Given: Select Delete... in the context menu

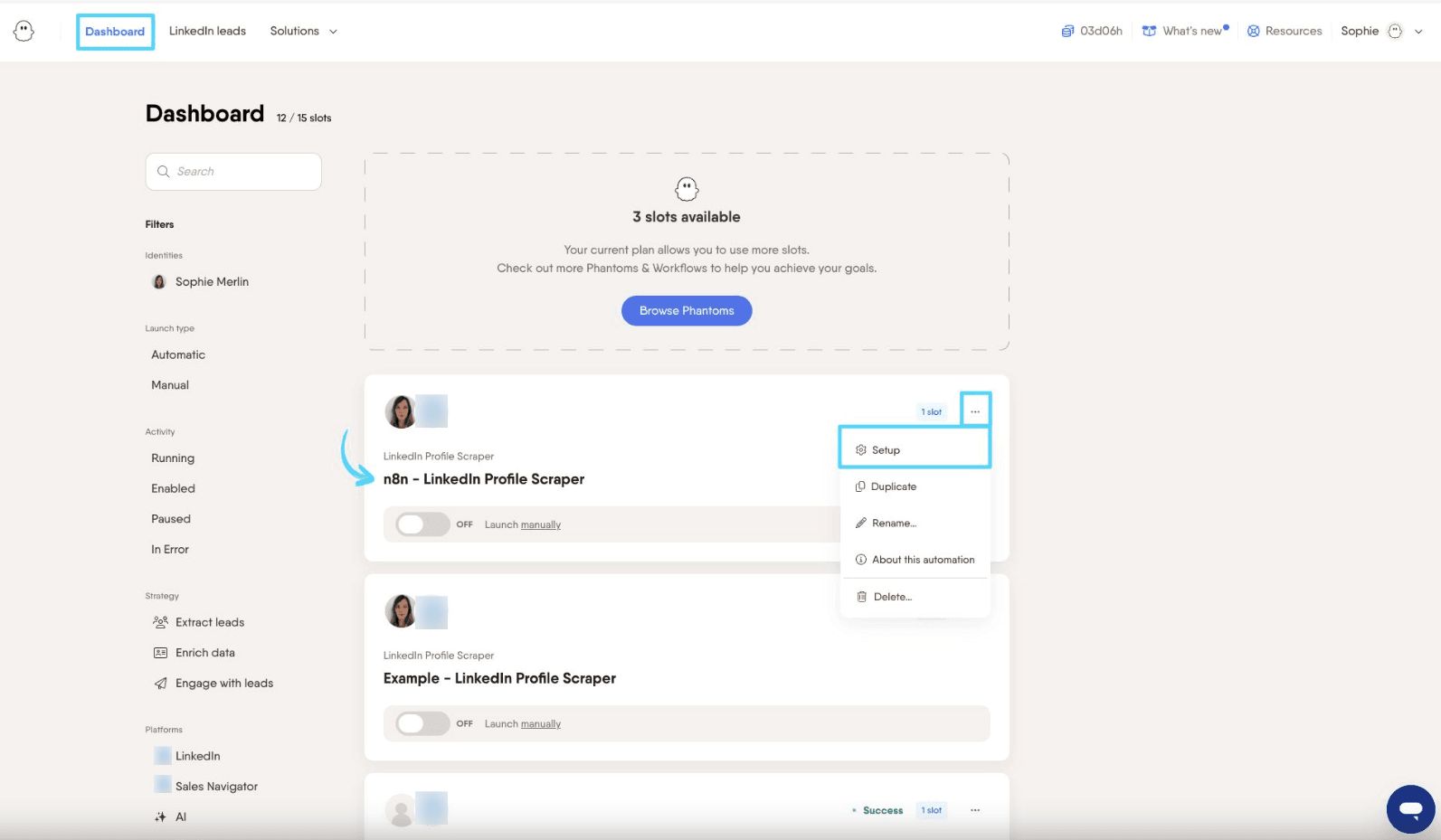Looking at the screenshot, I should tap(915, 597).
